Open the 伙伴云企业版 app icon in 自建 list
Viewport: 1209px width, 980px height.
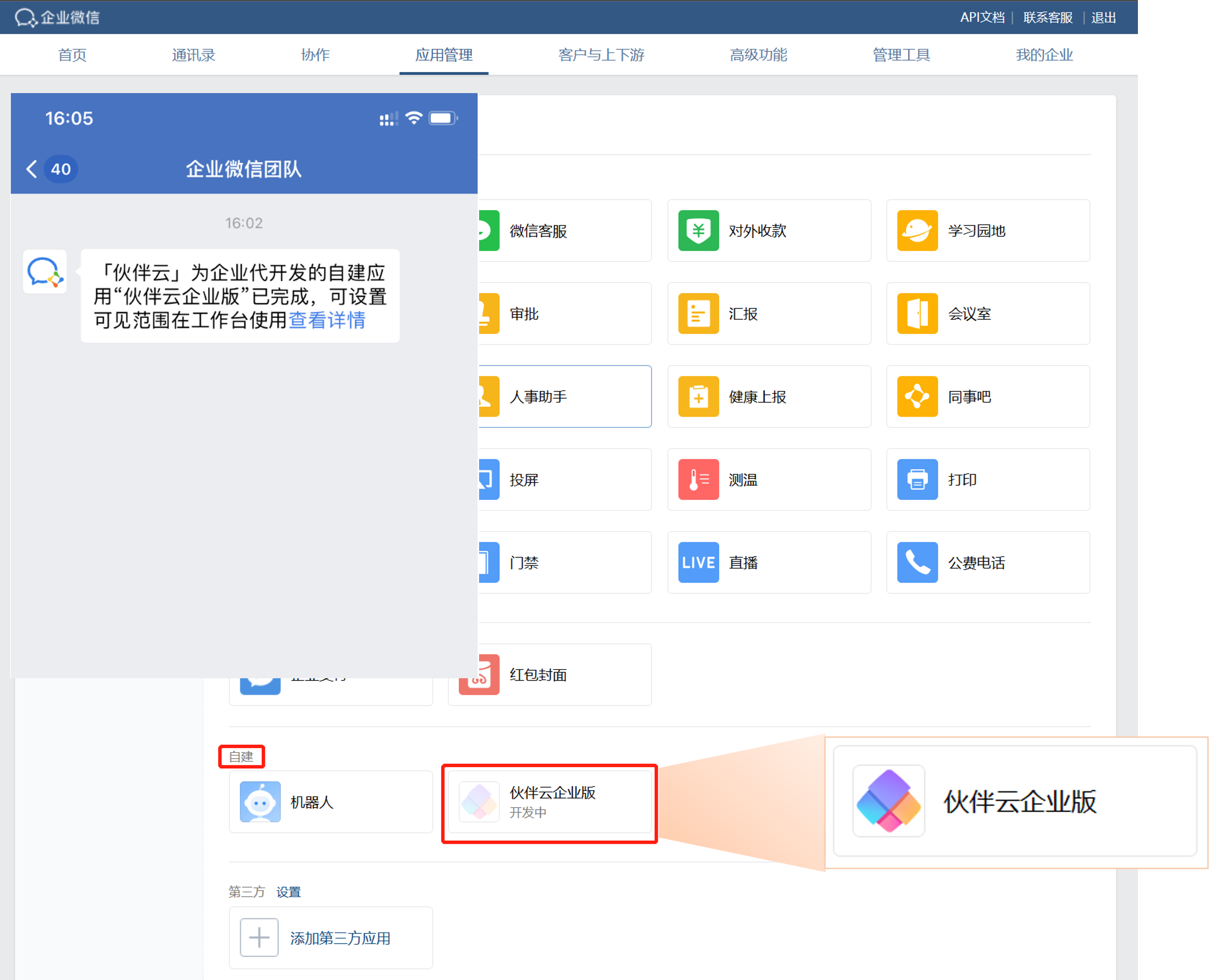tap(479, 802)
